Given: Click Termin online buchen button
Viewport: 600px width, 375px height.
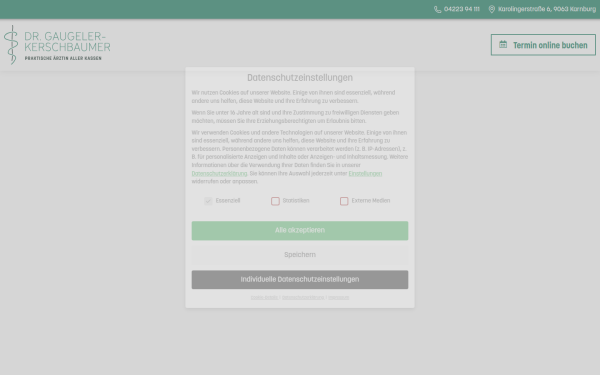Looking at the screenshot, I should [x=543, y=45].
